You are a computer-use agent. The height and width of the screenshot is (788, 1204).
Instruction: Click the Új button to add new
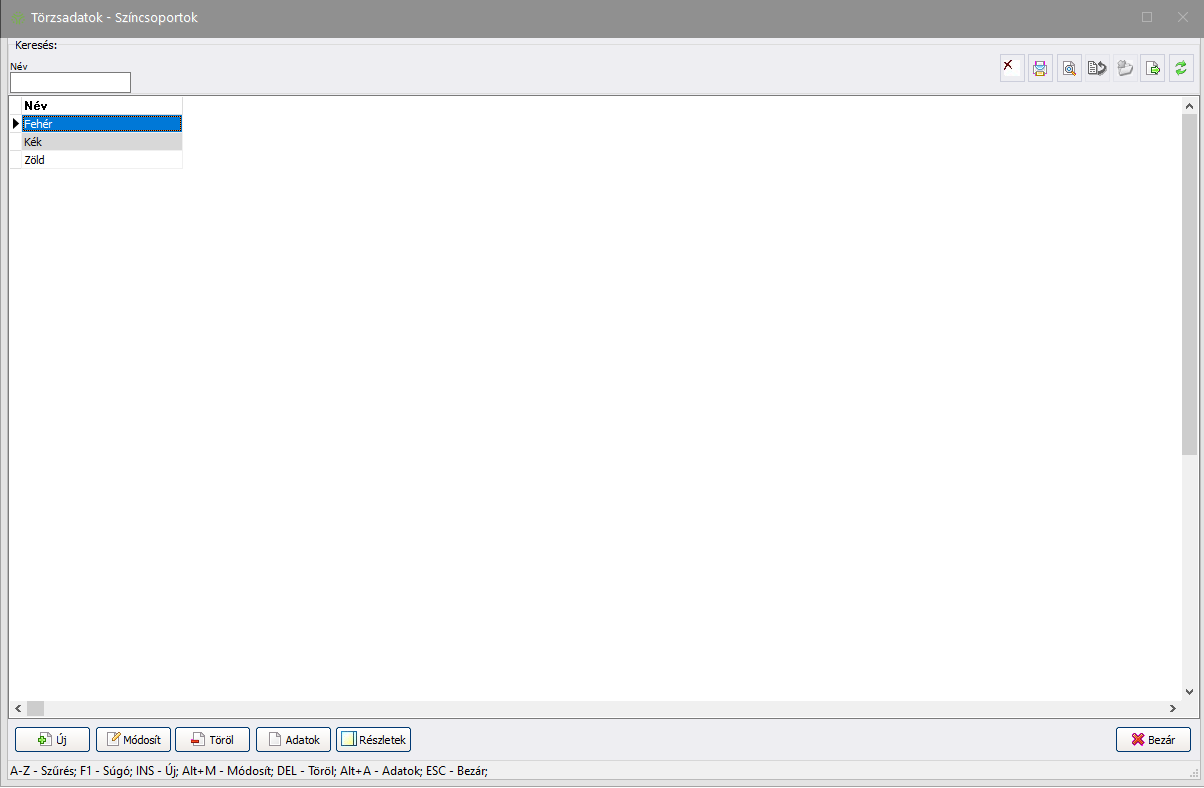click(52, 740)
